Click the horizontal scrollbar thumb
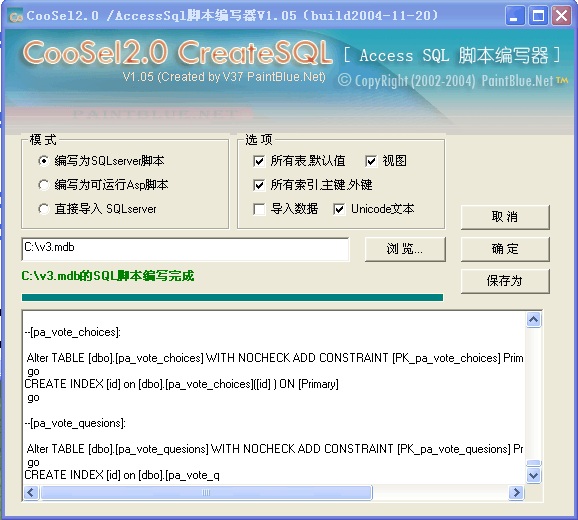Screen dimensions: 578x520 [x=206, y=493]
